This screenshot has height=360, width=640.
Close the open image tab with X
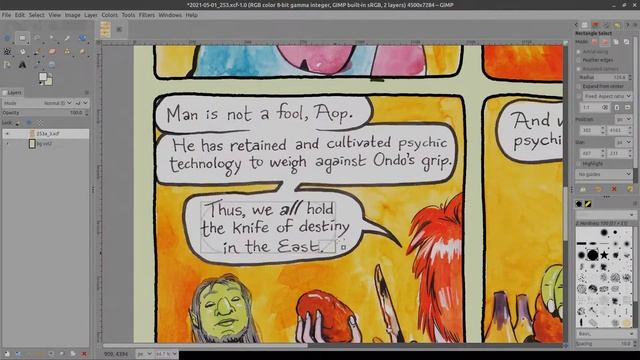pyautogui.click(x=119, y=29)
